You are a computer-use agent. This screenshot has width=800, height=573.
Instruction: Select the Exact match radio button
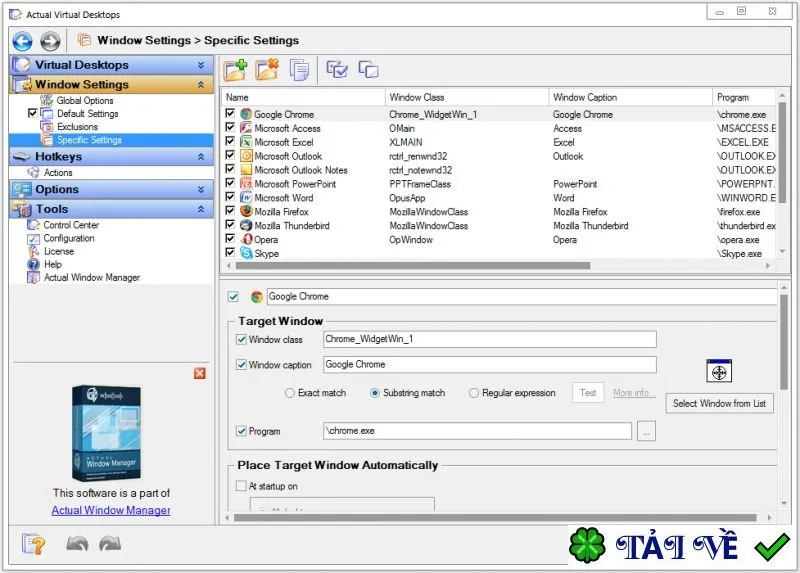pyautogui.click(x=290, y=393)
